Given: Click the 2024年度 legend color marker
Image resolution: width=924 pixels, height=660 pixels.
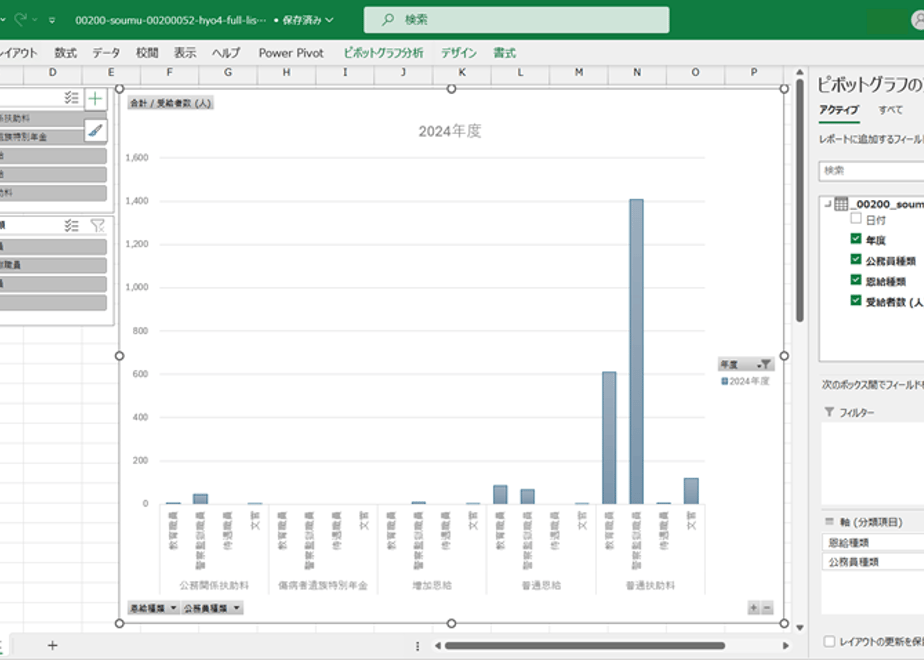Looking at the screenshot, I should click(724, 381).
